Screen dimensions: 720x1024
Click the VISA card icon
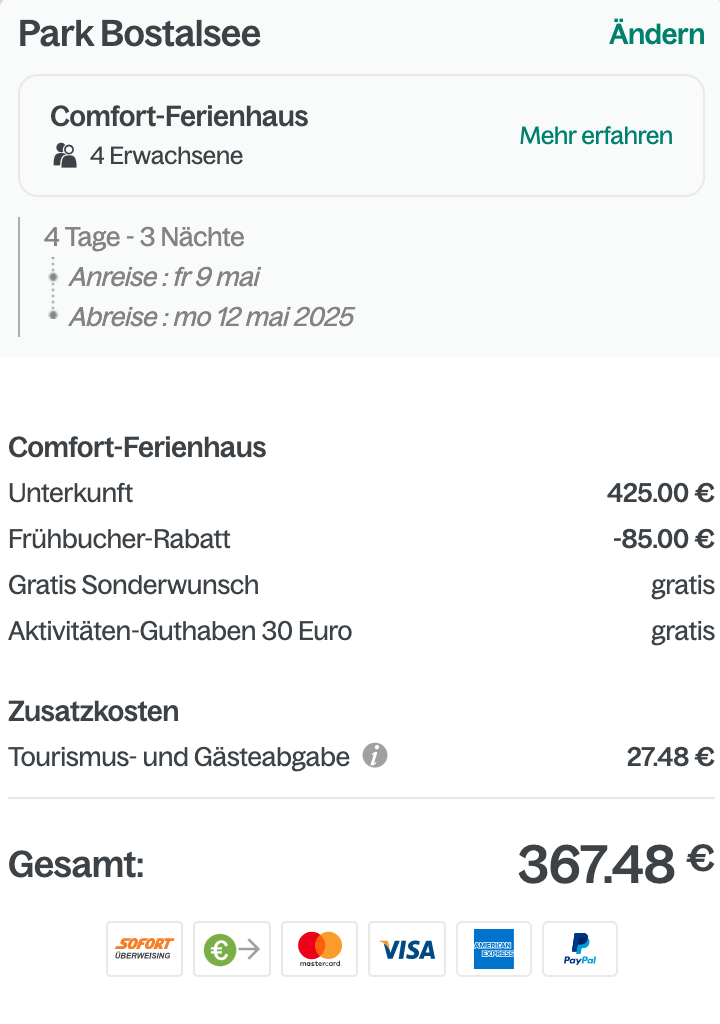[407, 949]
